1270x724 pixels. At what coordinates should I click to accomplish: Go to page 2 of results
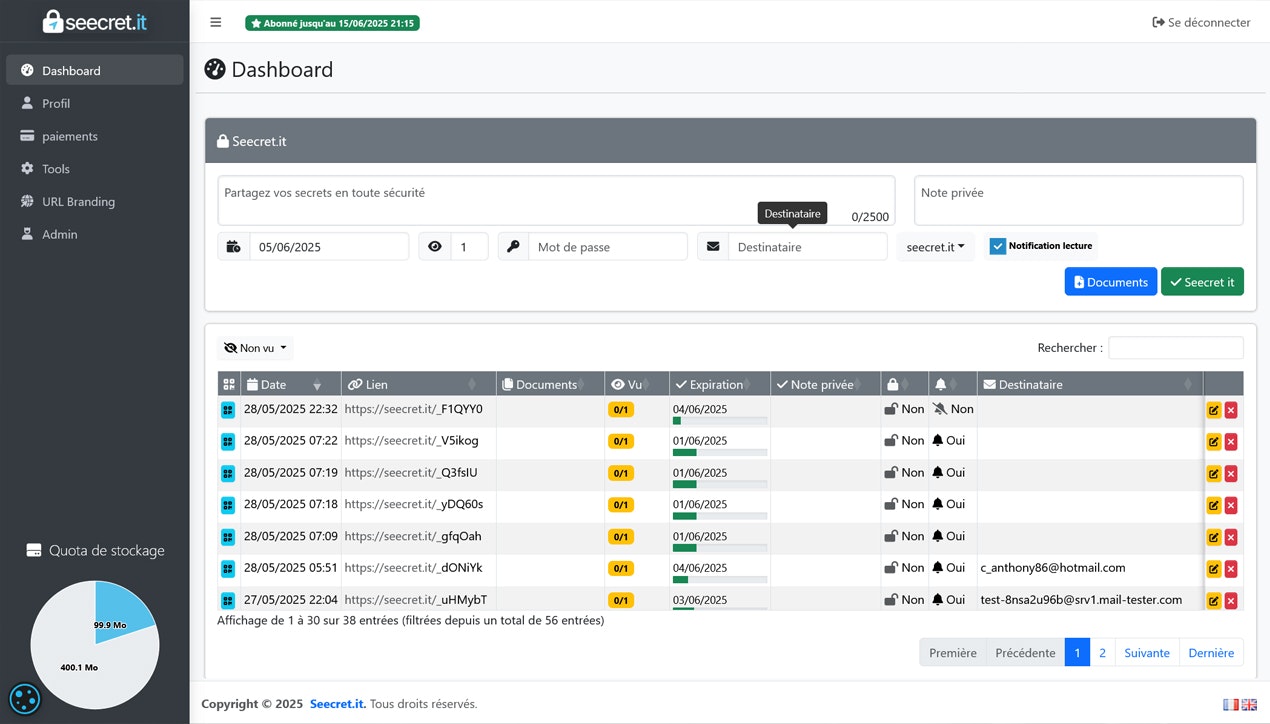[1102, 652]
